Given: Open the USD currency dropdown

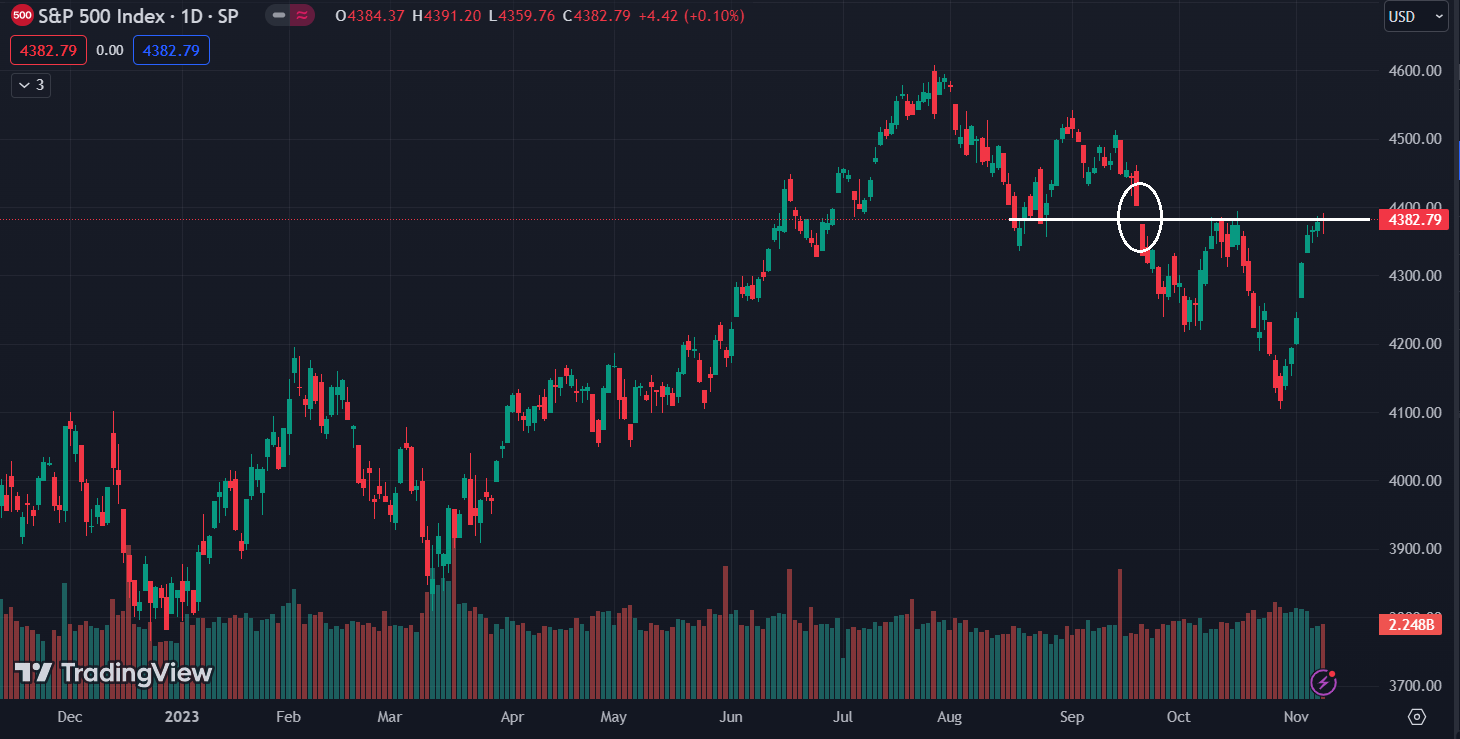Looking at the screenshot, I should [x=1416, y=16].
